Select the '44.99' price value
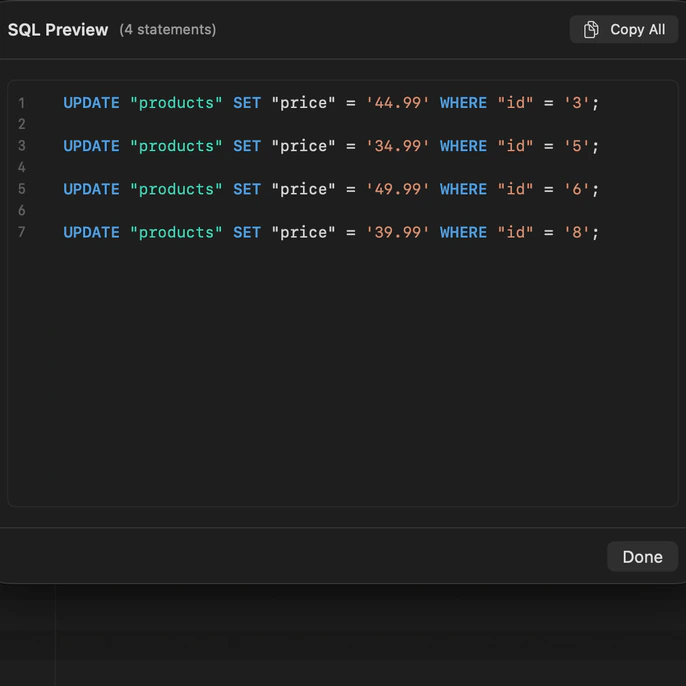686x686 pixels. (x=398, y=103)
